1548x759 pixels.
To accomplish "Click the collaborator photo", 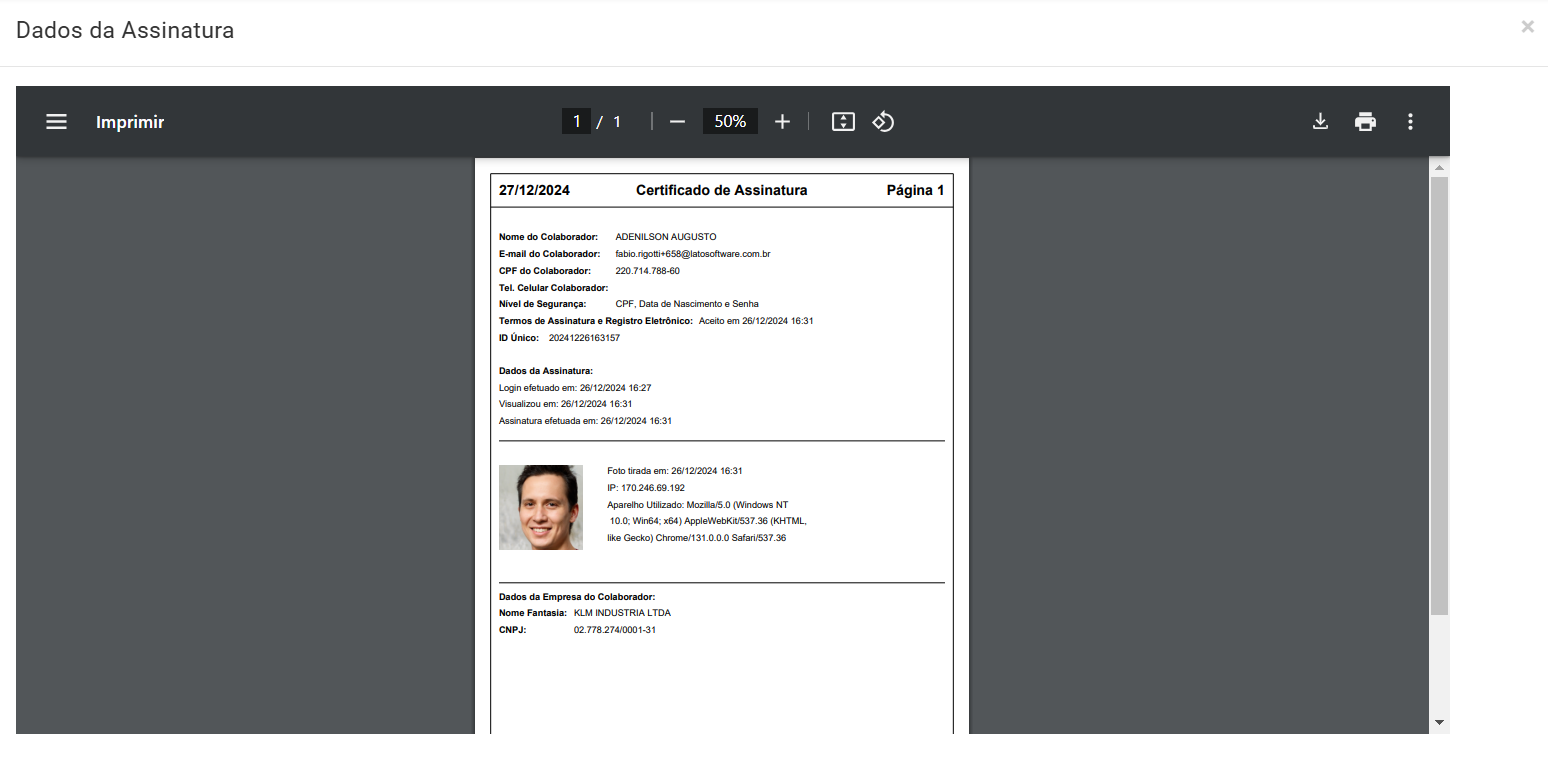I will (x=541, y=507).
